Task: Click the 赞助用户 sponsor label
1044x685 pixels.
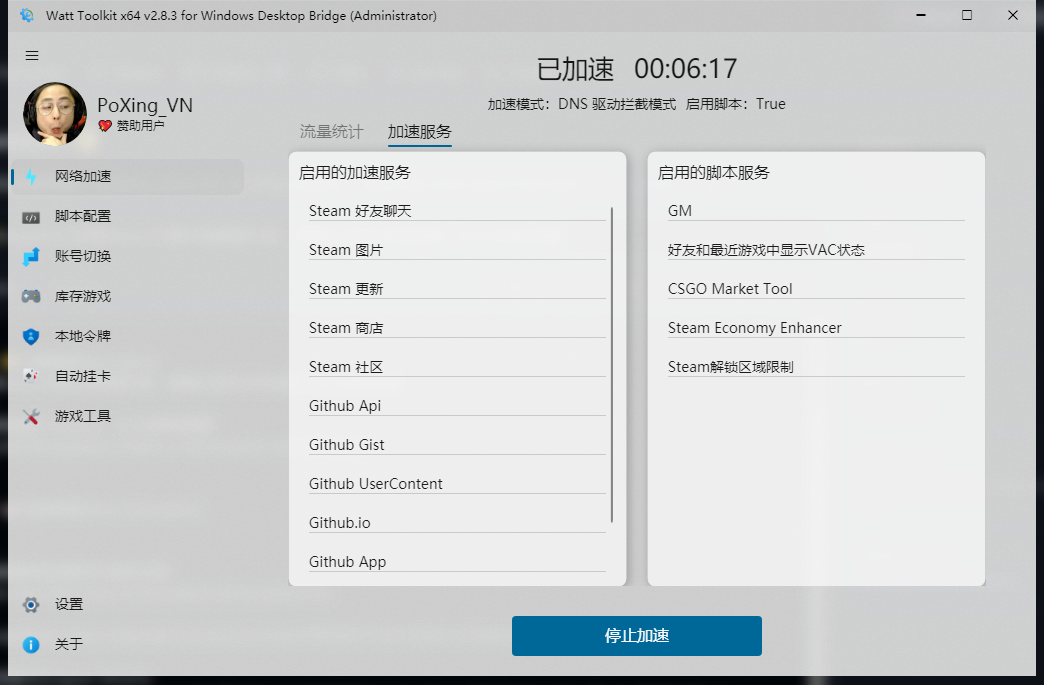Action: click(x=140, y=125)
